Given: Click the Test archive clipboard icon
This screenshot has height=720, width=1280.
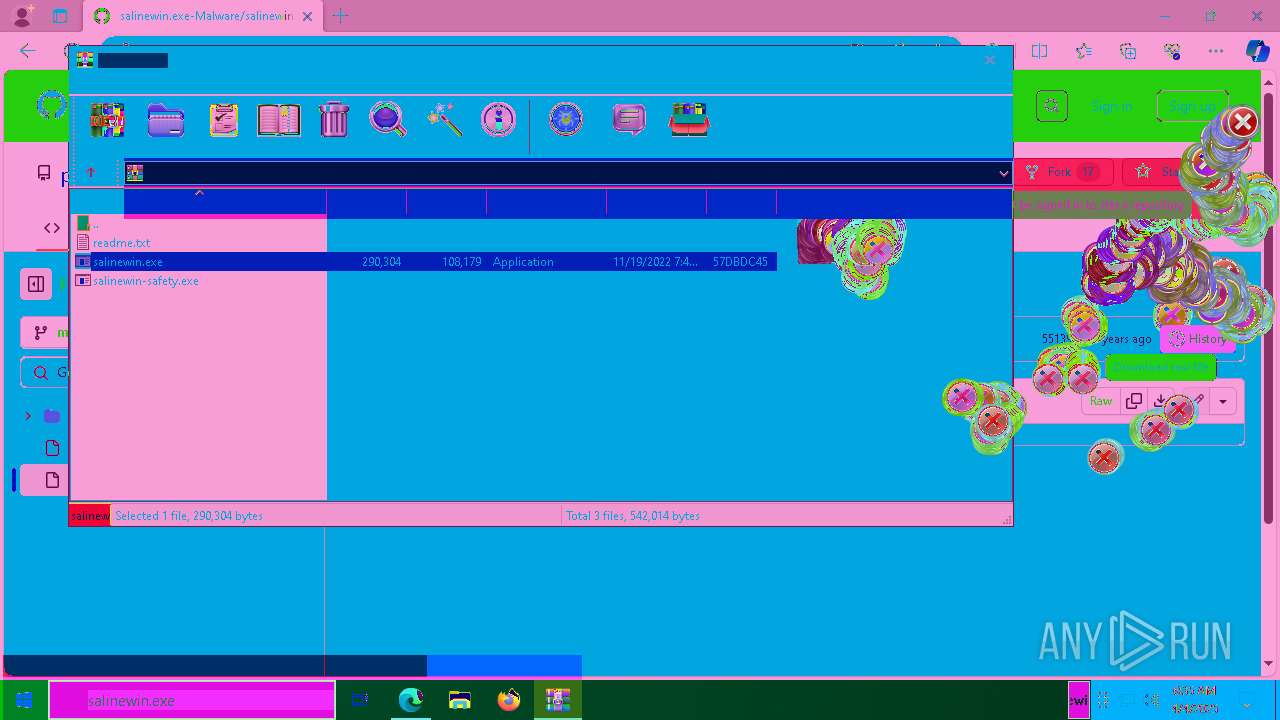Looking at the screenshot, I should coord(223,120).
